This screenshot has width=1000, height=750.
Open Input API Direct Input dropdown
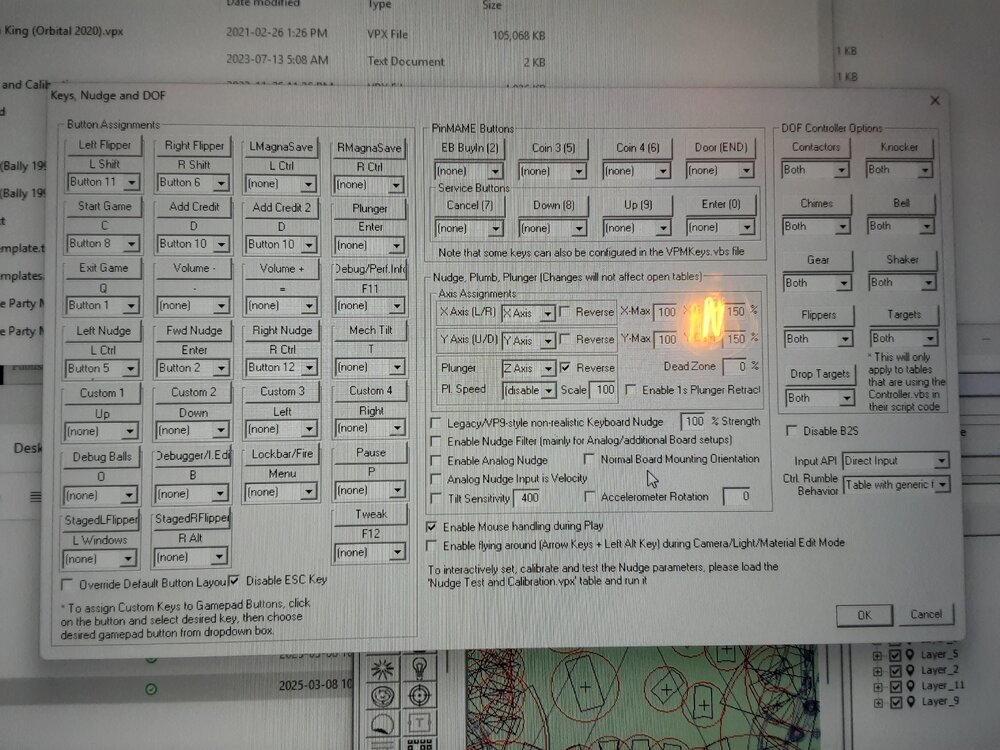(941, 460)
